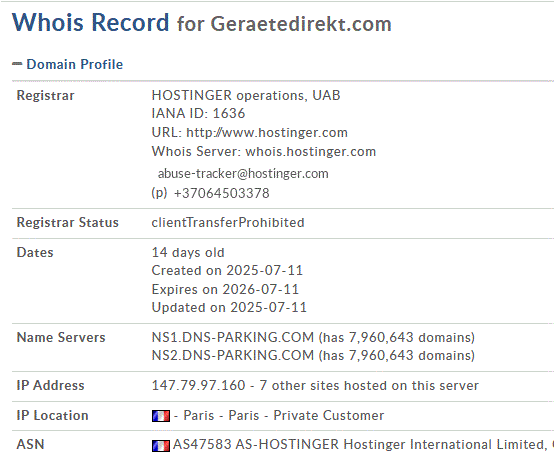The image size is (555, 456).
Task: Click the clientTransferProhibited status
Action: (228, 222)
